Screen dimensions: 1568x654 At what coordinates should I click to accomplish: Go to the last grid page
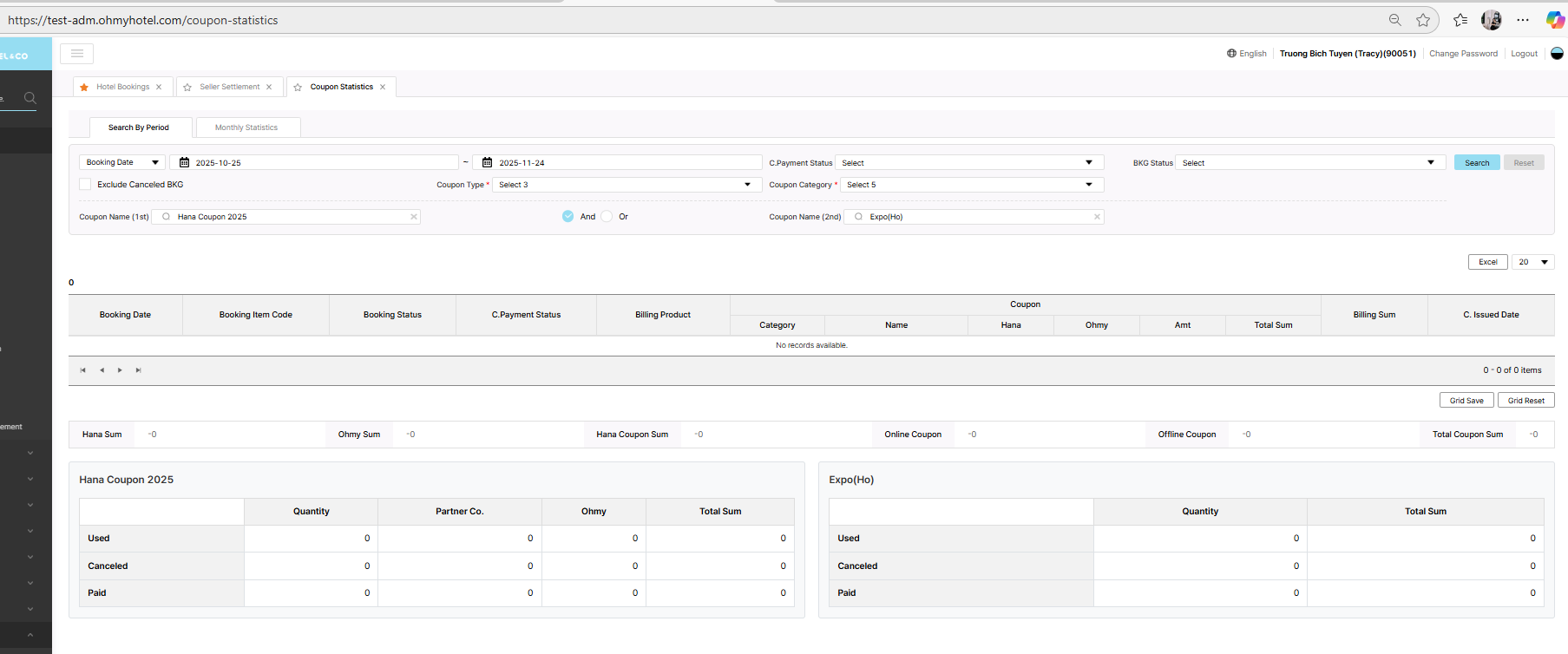pos(138,370)
